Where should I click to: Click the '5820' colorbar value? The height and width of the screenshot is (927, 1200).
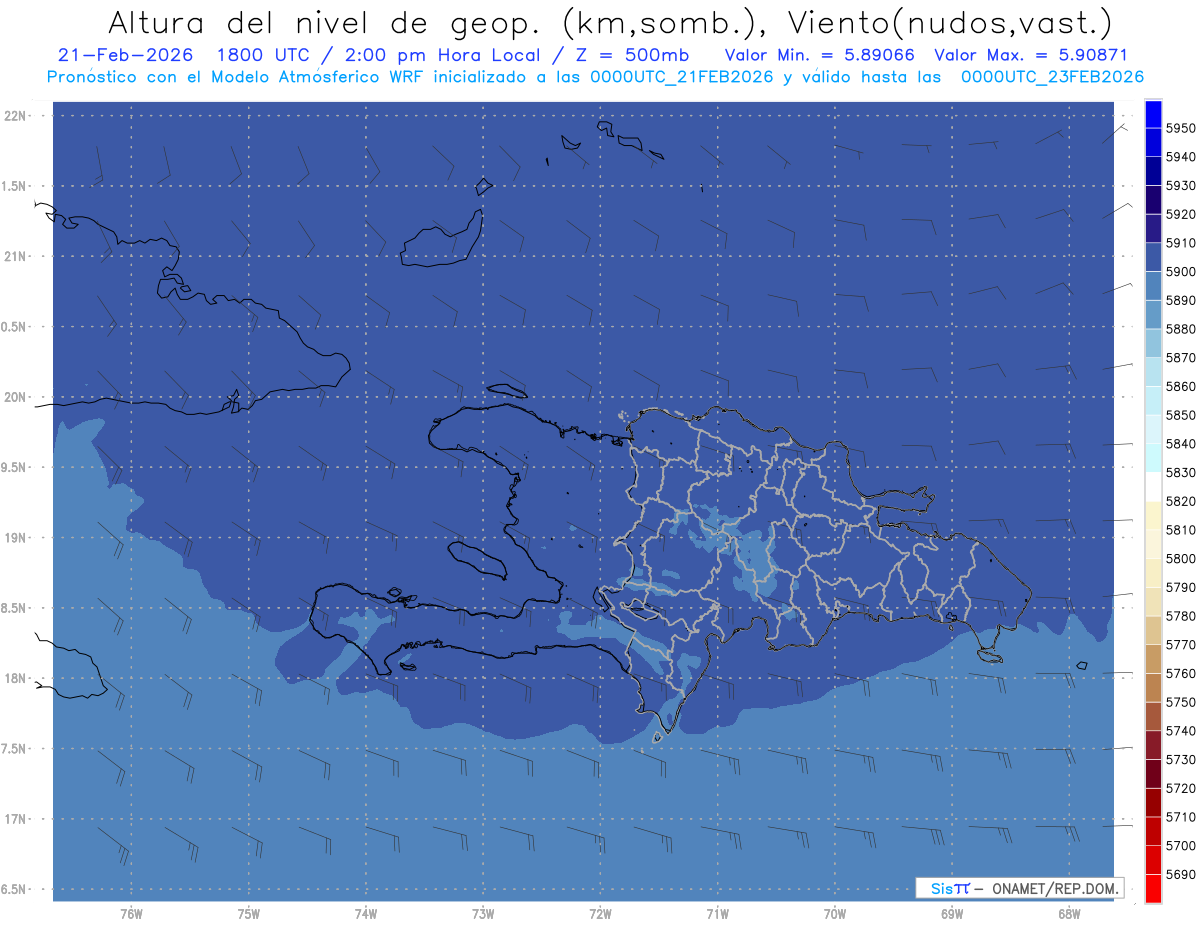(x=1180, y=500)
